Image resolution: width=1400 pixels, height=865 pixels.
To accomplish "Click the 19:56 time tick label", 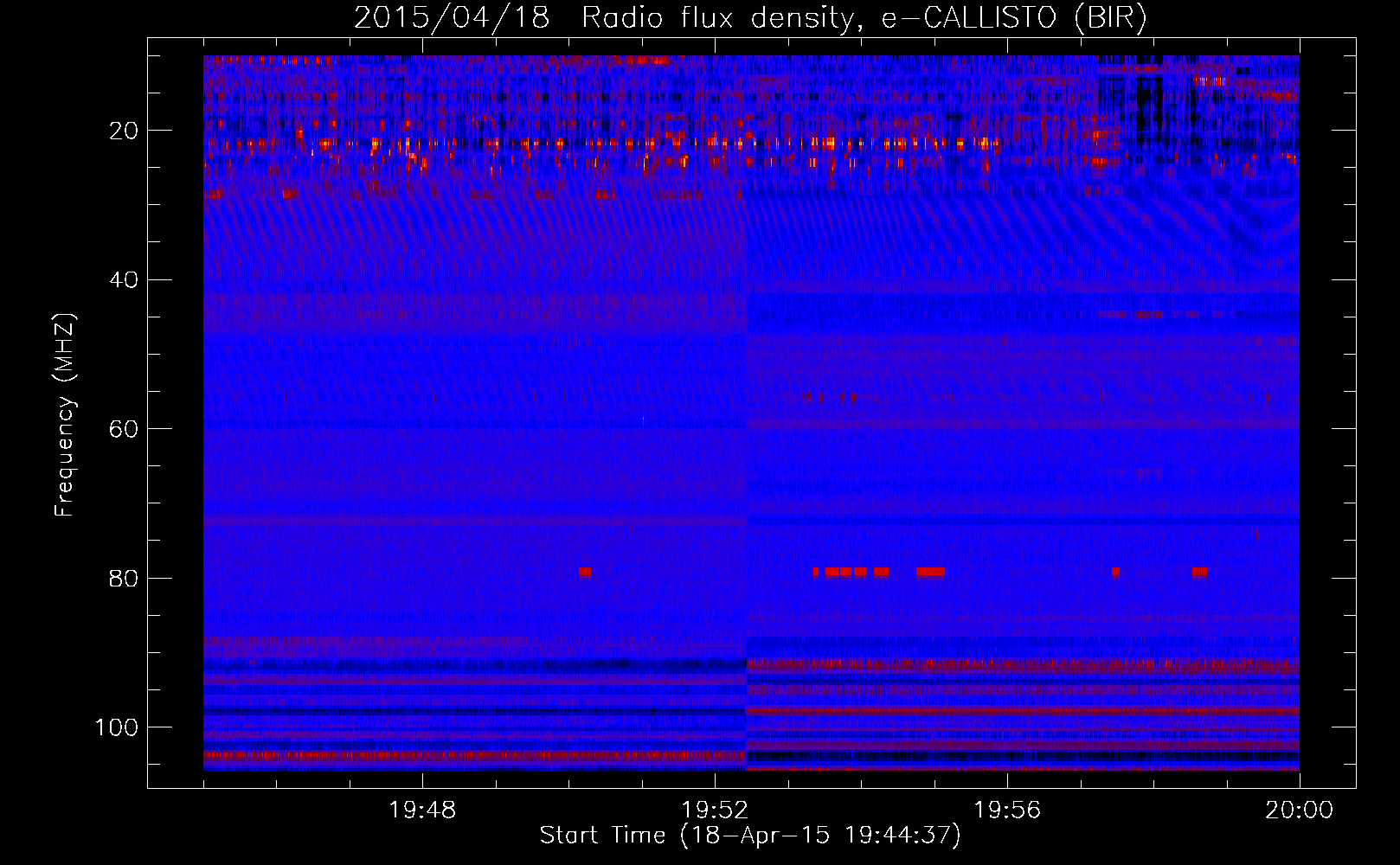I will click(1007, 811).
